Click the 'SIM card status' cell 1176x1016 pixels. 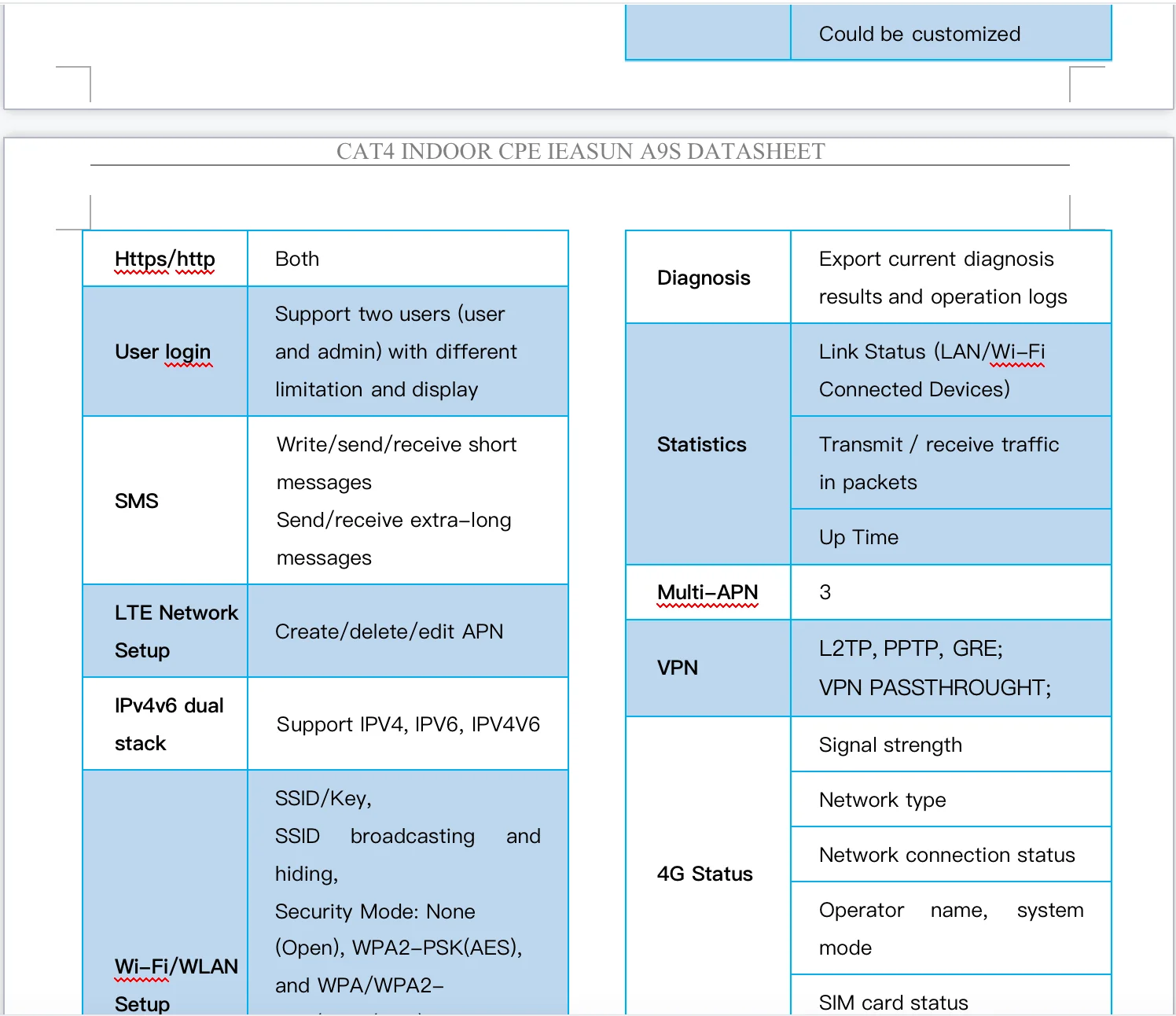click(893, 1002)
